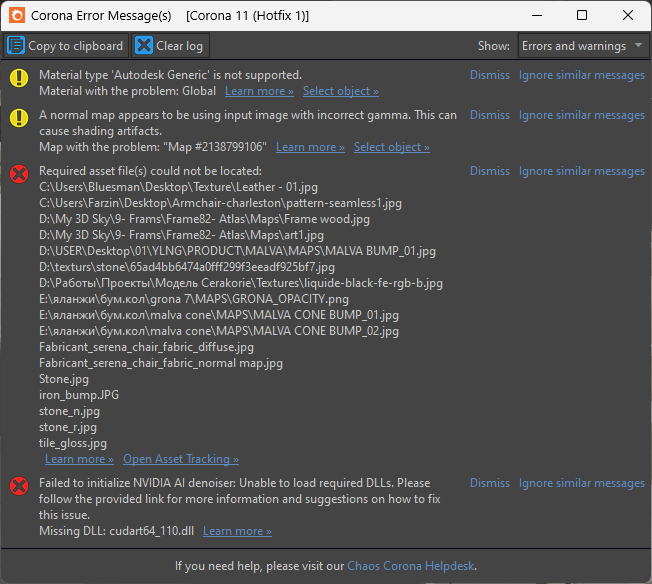Open Learn more for missing cudart64_110.dll
The width and height of the screenshot is (652, 584).
[x=237, y=531]
